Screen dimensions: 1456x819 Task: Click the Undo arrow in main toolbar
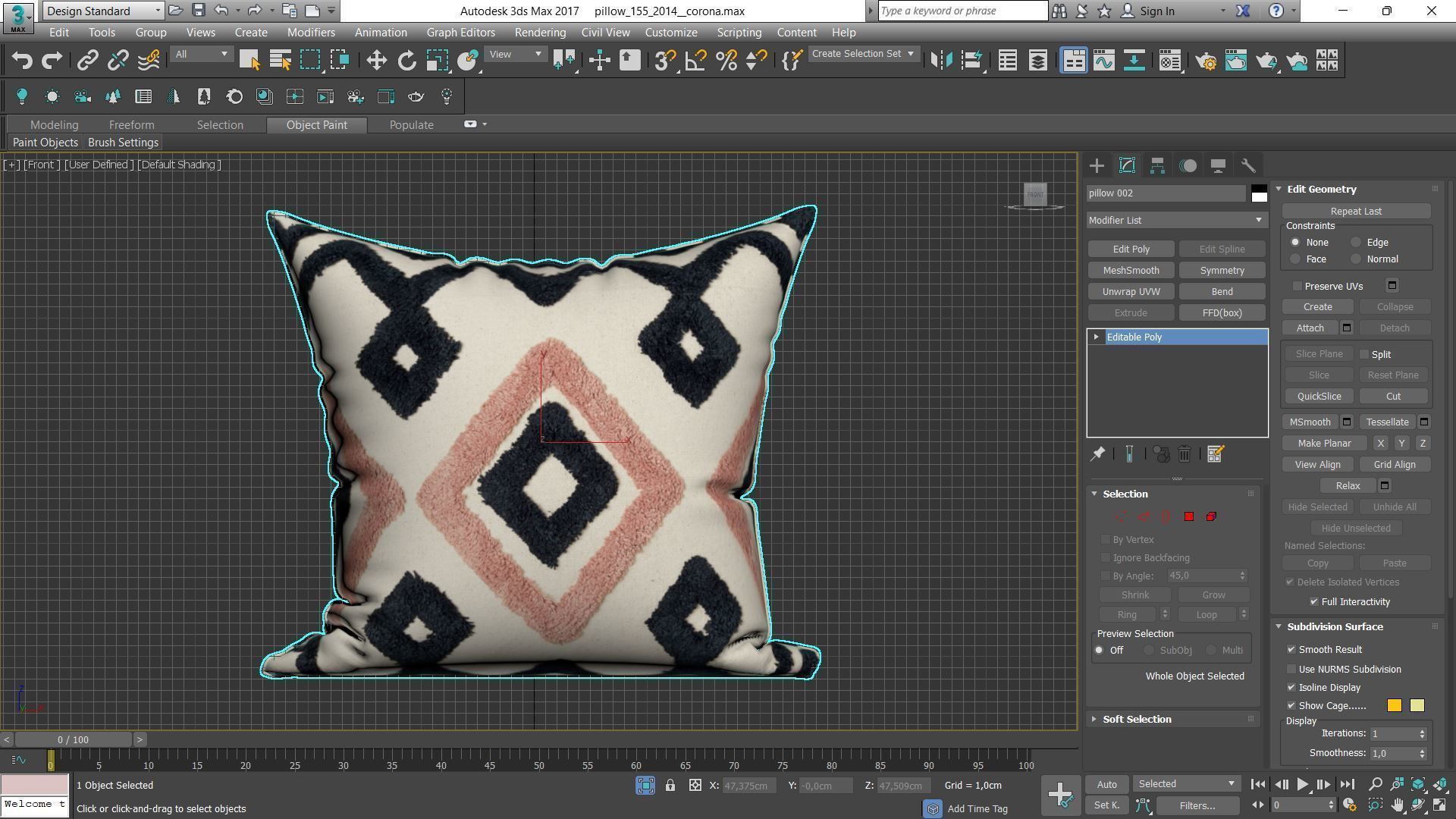pos(22,61)
